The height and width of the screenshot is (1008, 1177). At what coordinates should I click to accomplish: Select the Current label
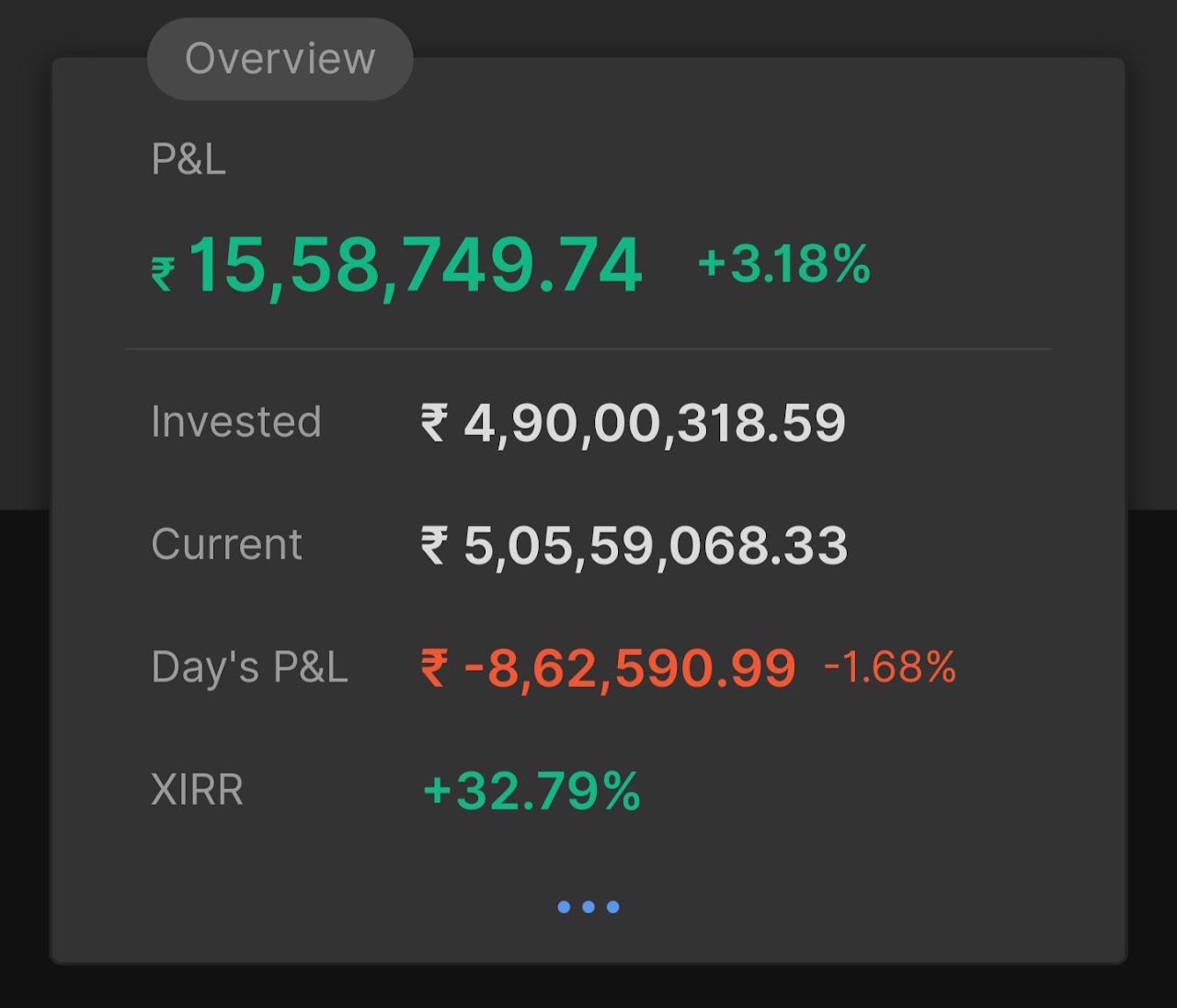coord(227,544)
